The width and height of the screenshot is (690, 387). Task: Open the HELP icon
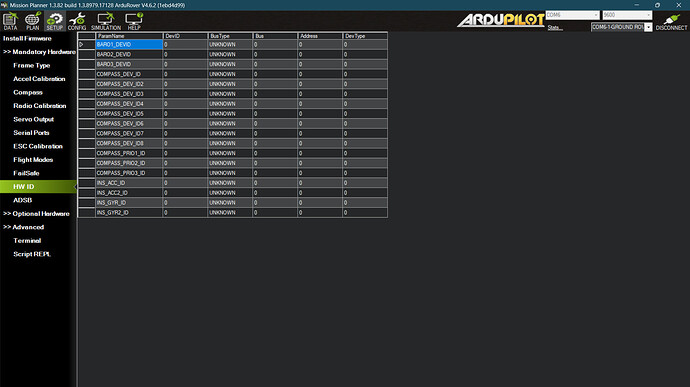(x=134, y=21)
